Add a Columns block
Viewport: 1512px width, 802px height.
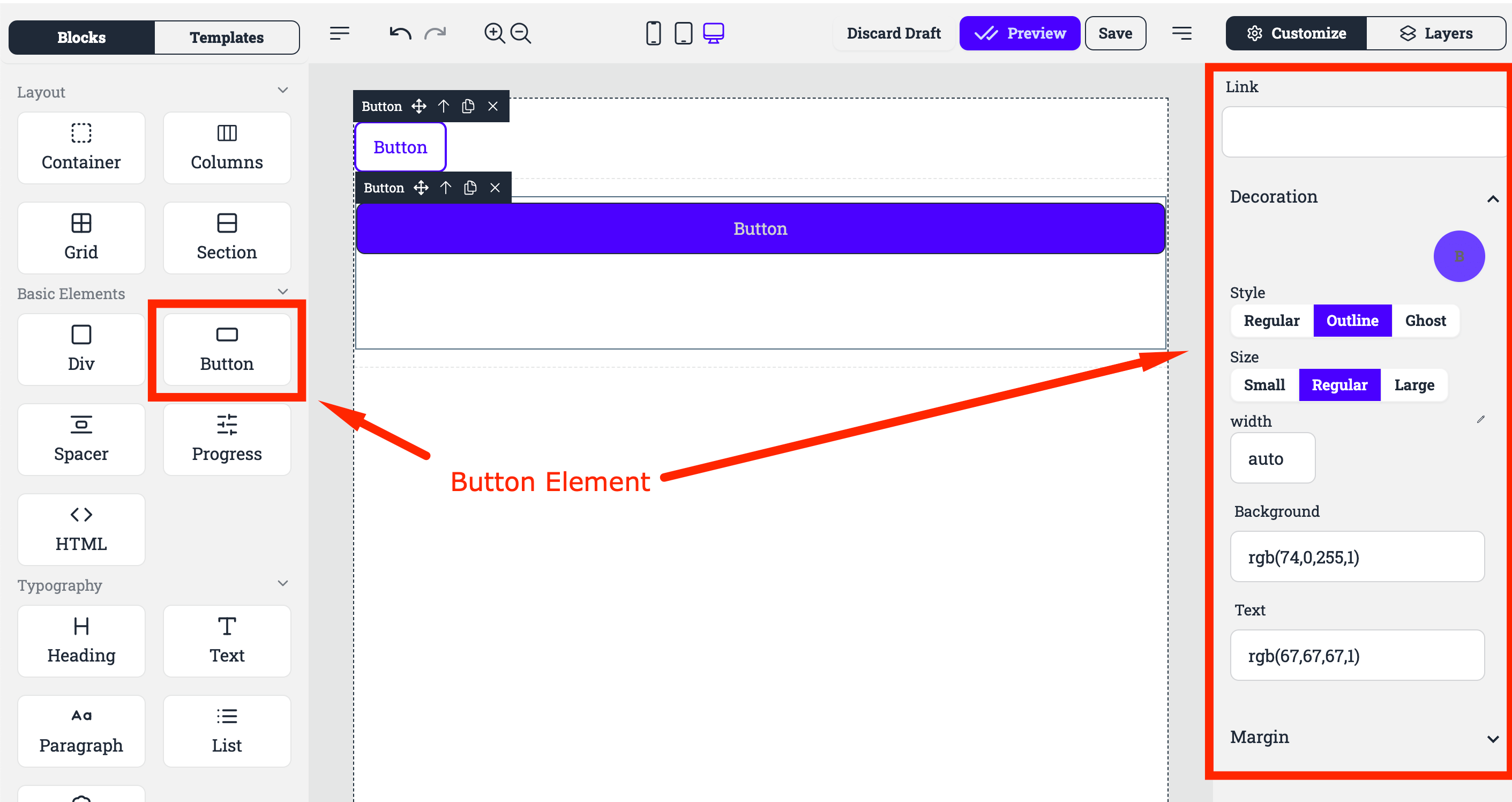pos(227,148)
